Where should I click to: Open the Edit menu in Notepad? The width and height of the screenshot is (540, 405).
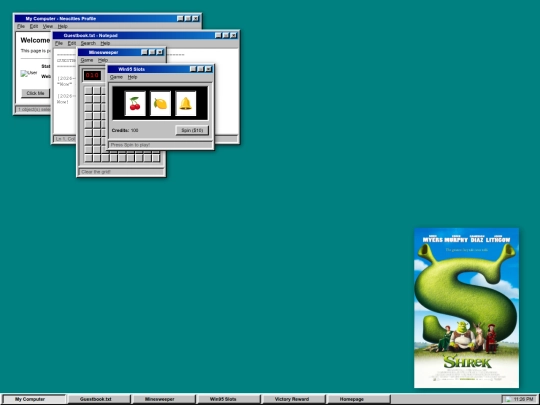point(72,43)
